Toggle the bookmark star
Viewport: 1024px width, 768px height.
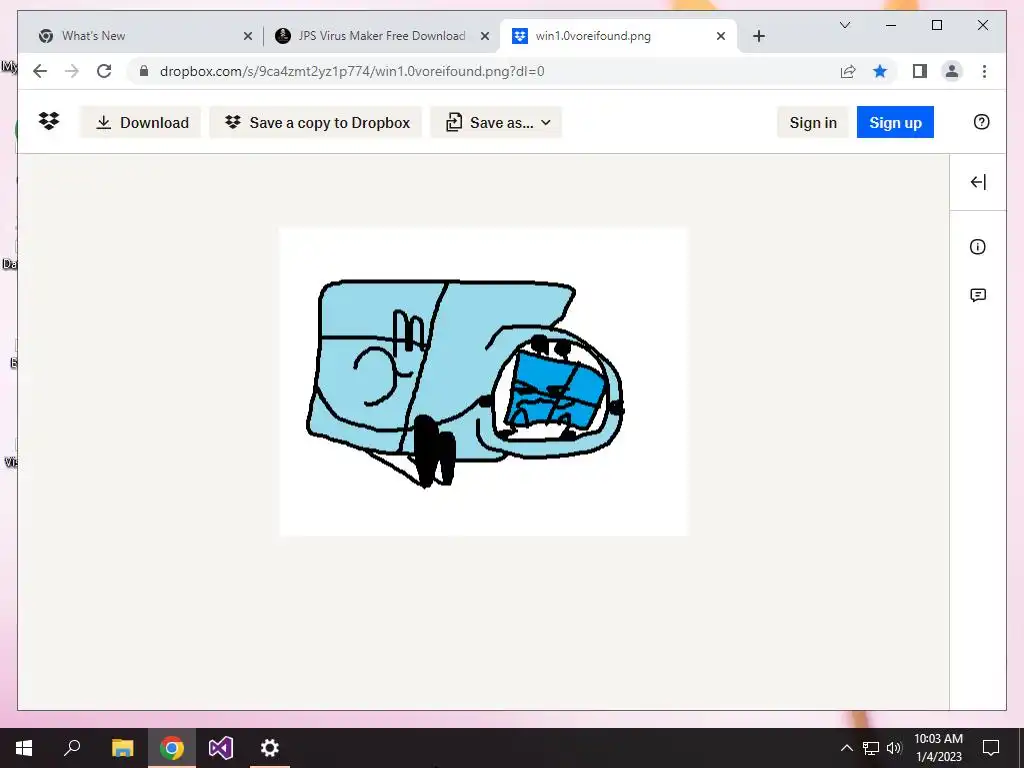(880, 71)
